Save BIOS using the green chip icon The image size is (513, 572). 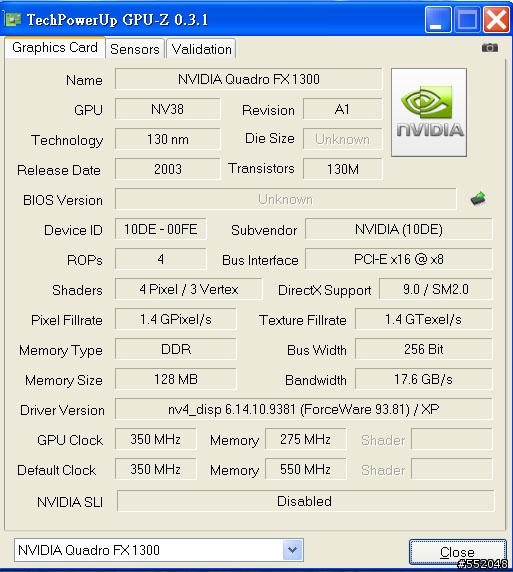point(478,199)
